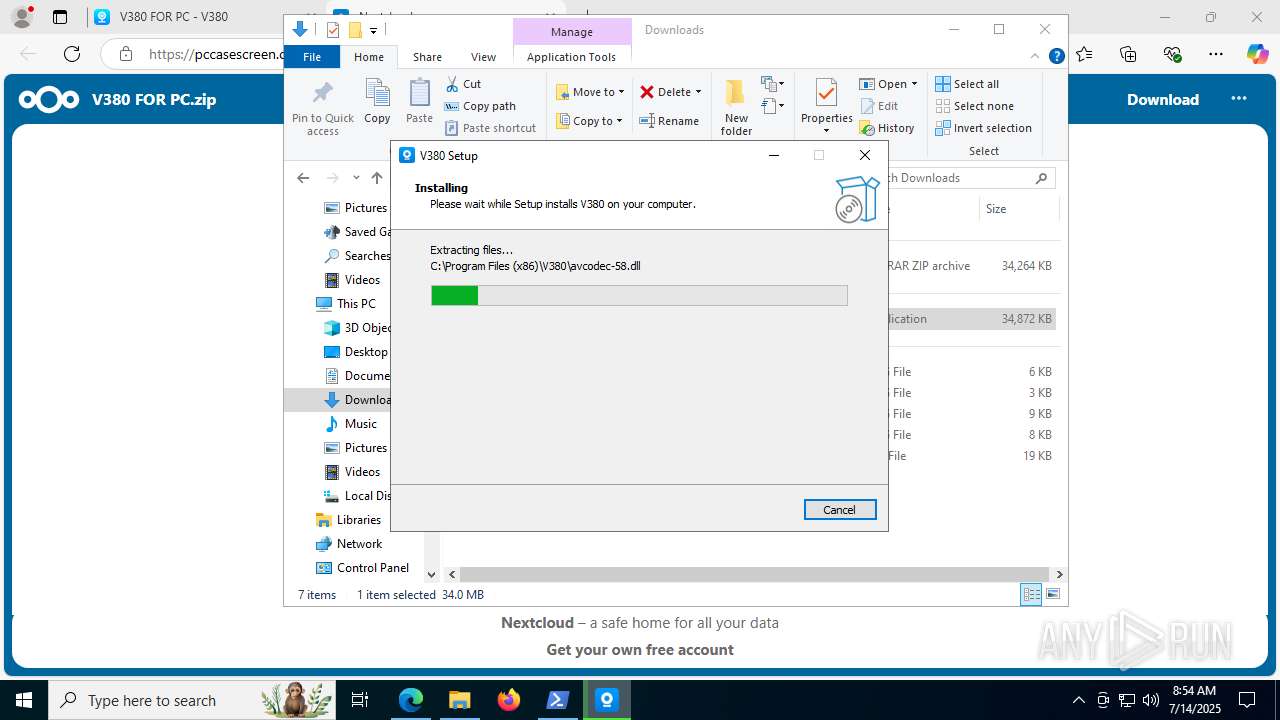
Task: Collapse the Explorer ribbon chevron
Action: tap(1037, 57)
